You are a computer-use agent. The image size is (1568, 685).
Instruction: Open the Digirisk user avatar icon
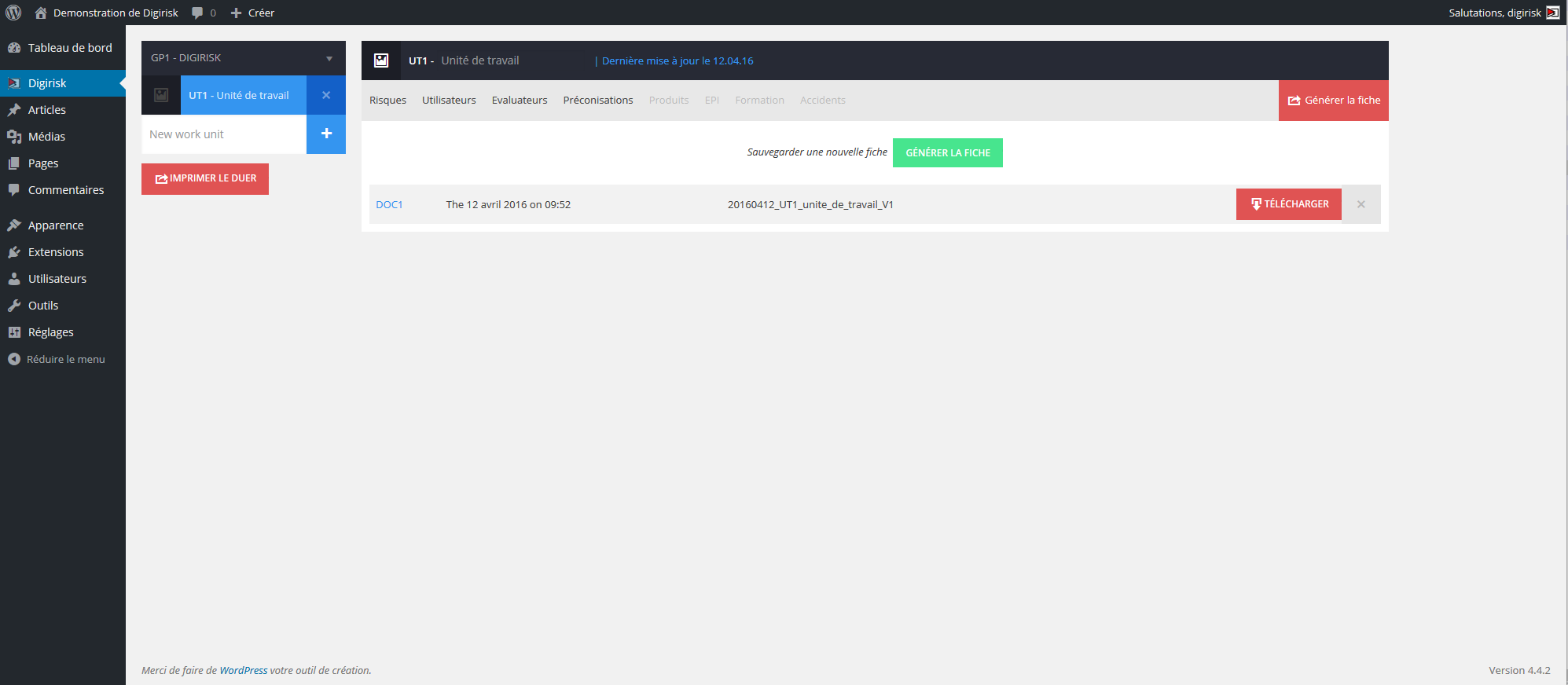(x=1553, y=13)
